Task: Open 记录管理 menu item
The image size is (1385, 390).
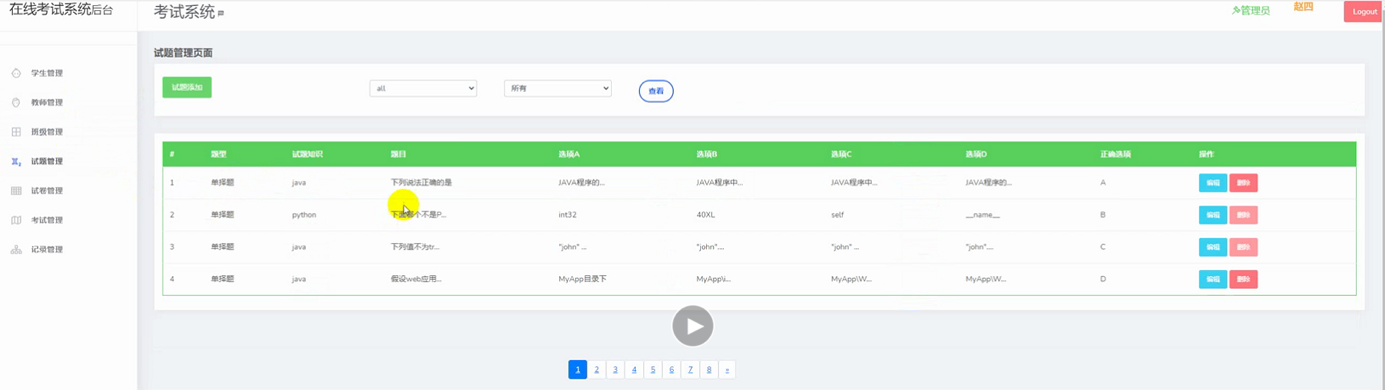Action: [47, 249]
